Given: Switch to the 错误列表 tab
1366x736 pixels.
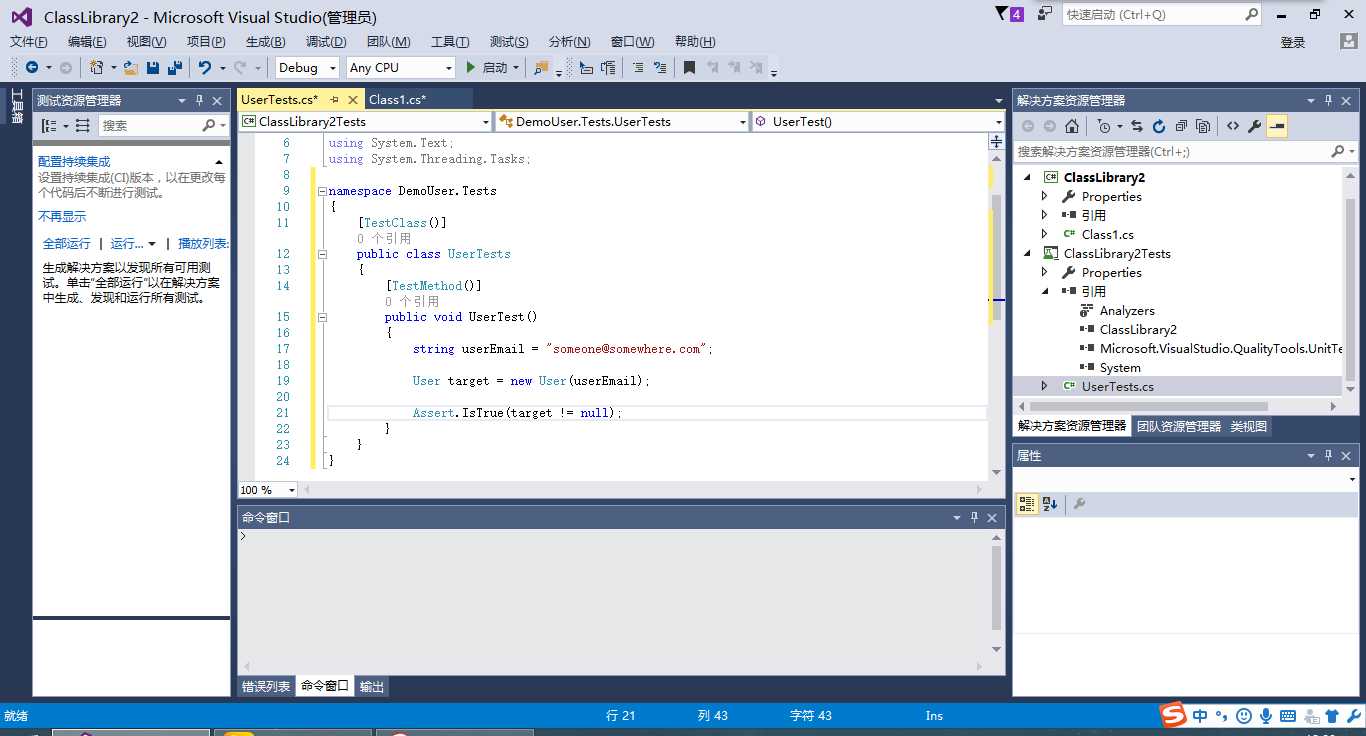Looking at the screenshot, I should coord(266,686).
